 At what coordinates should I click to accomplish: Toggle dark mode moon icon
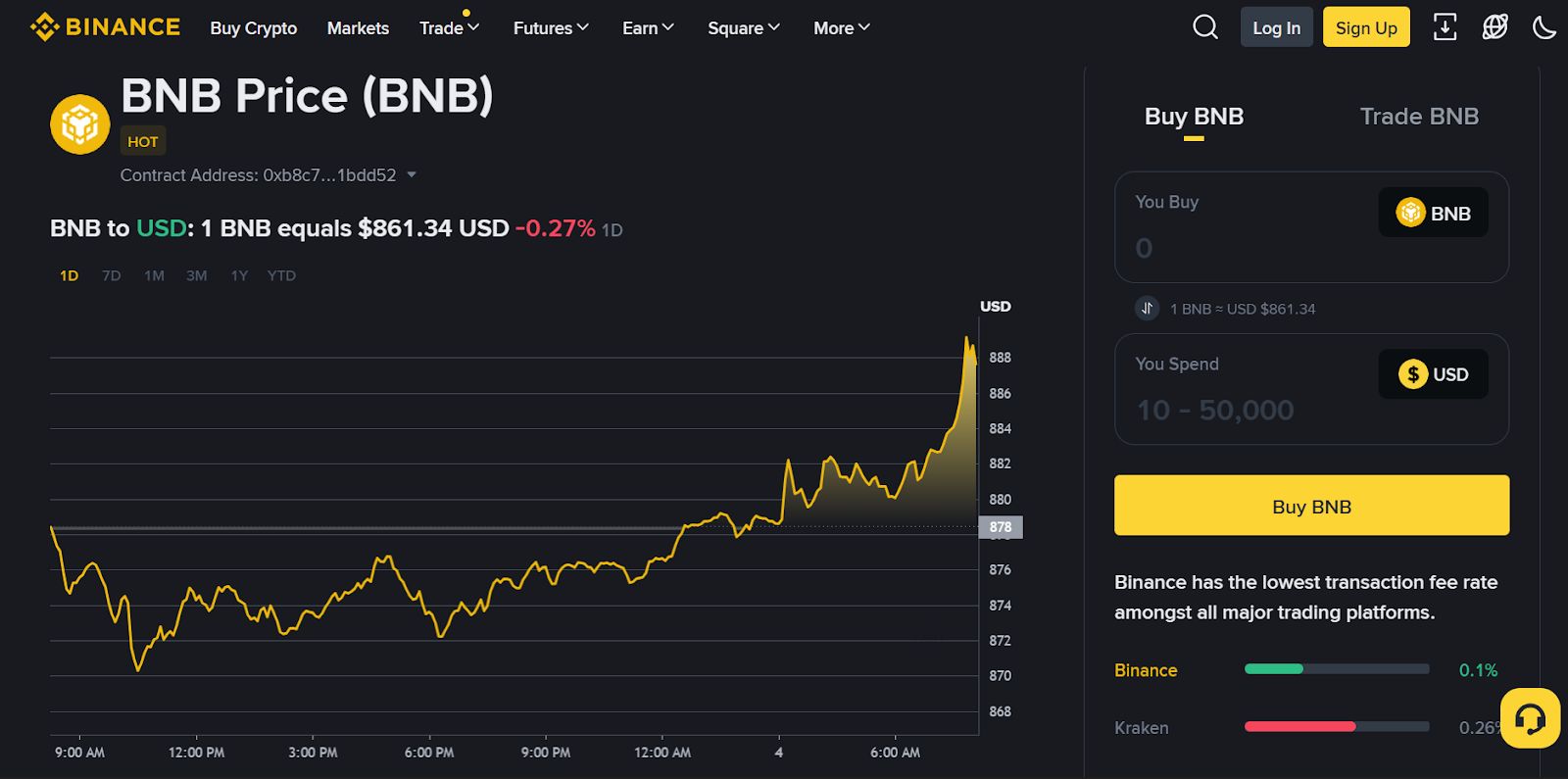click(1543, 27)
